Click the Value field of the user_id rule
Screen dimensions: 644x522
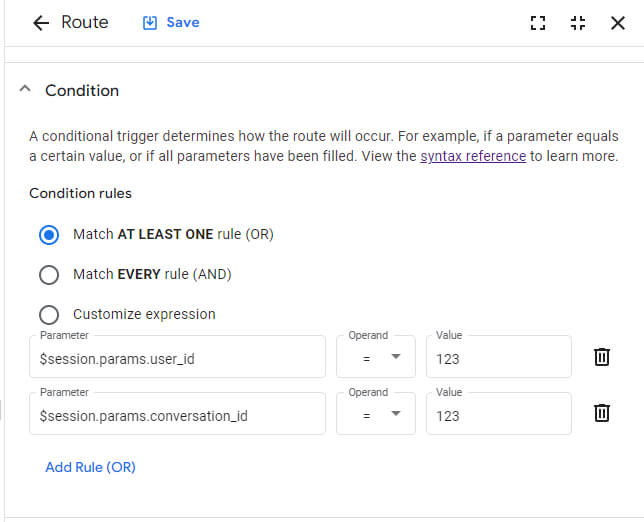click(x=498, y=358)
